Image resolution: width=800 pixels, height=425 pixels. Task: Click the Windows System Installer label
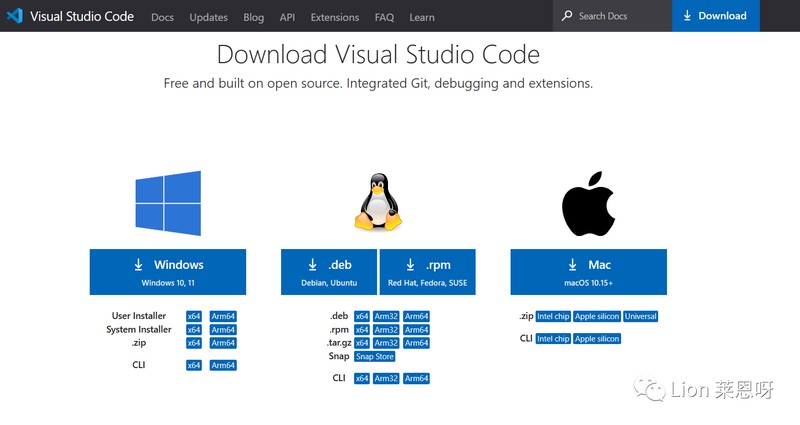pos(139,330)
